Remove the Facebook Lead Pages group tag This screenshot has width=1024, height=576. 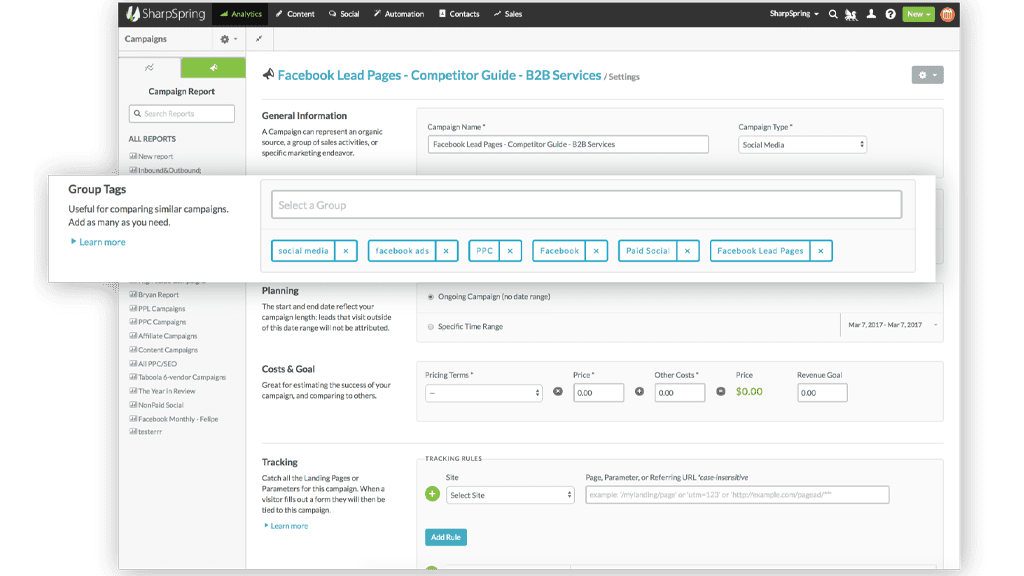821,251
